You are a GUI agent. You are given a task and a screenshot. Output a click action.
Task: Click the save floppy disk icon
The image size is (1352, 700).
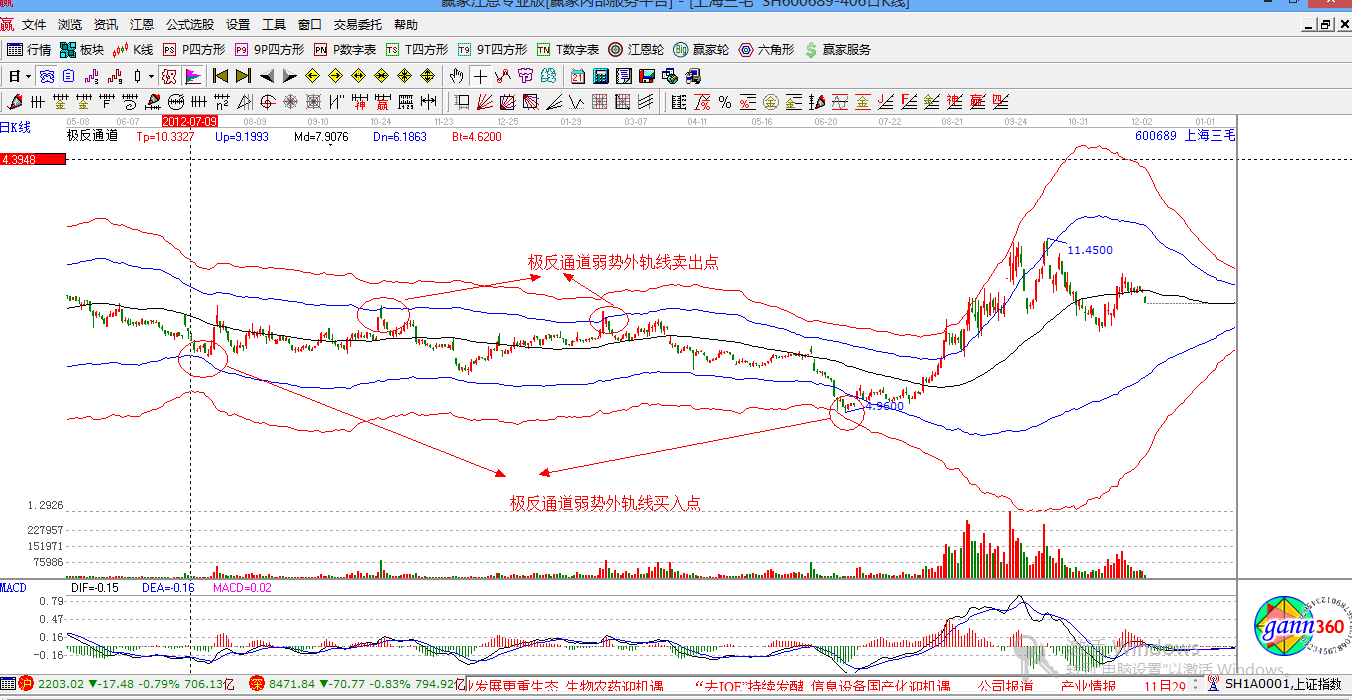(x=646, y=76)
